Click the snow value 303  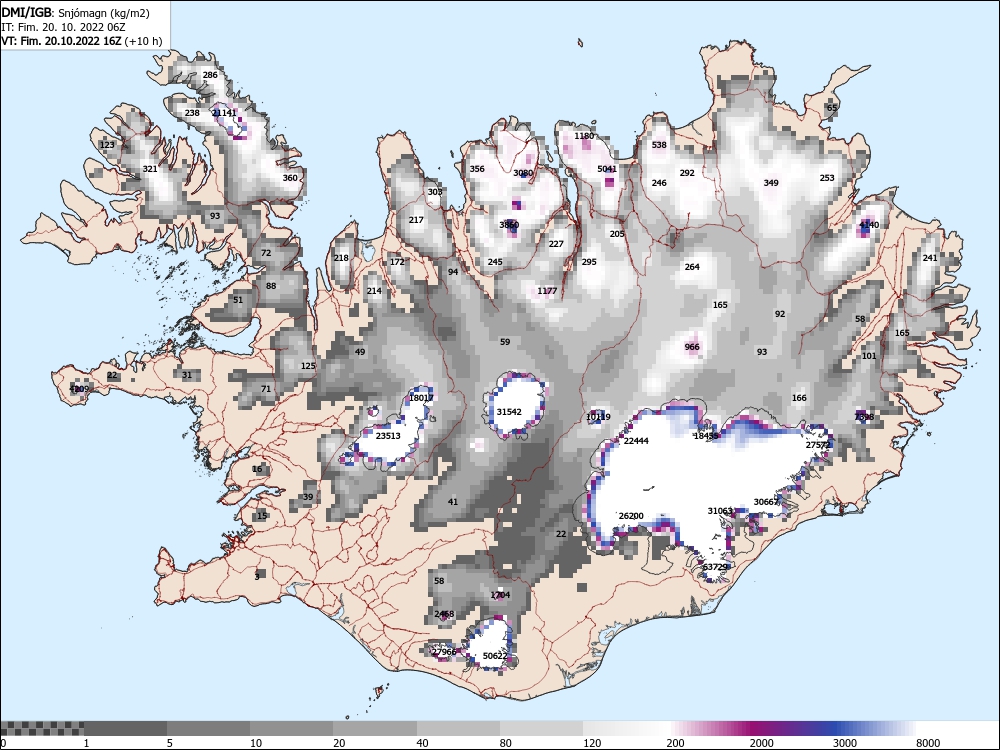435,192
